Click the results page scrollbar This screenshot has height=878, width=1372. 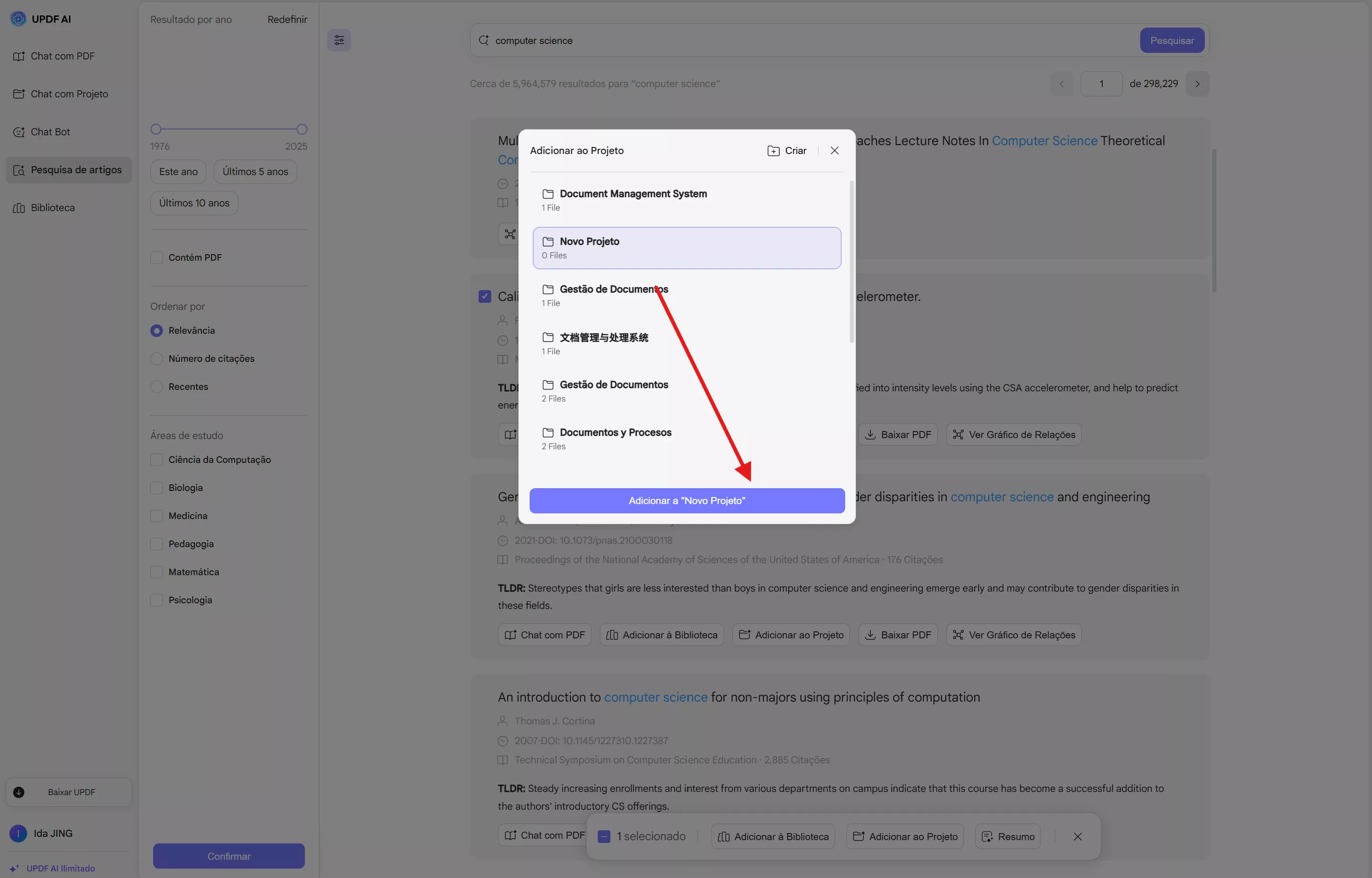click(x=1214, y=220)
